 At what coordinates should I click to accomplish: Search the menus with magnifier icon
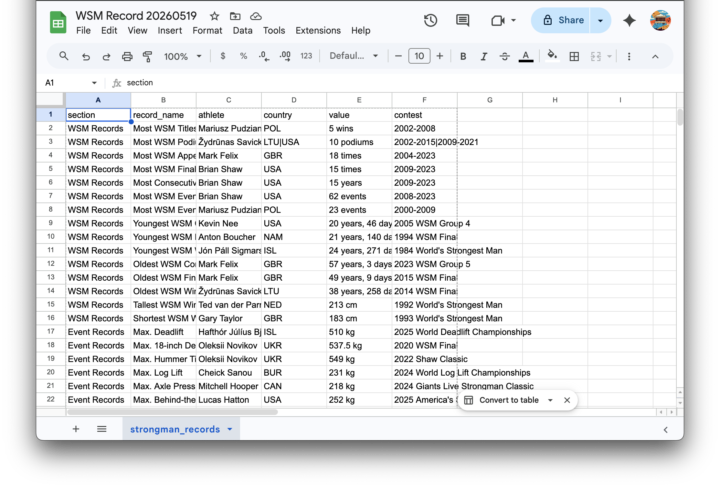(x=64, y=56)
